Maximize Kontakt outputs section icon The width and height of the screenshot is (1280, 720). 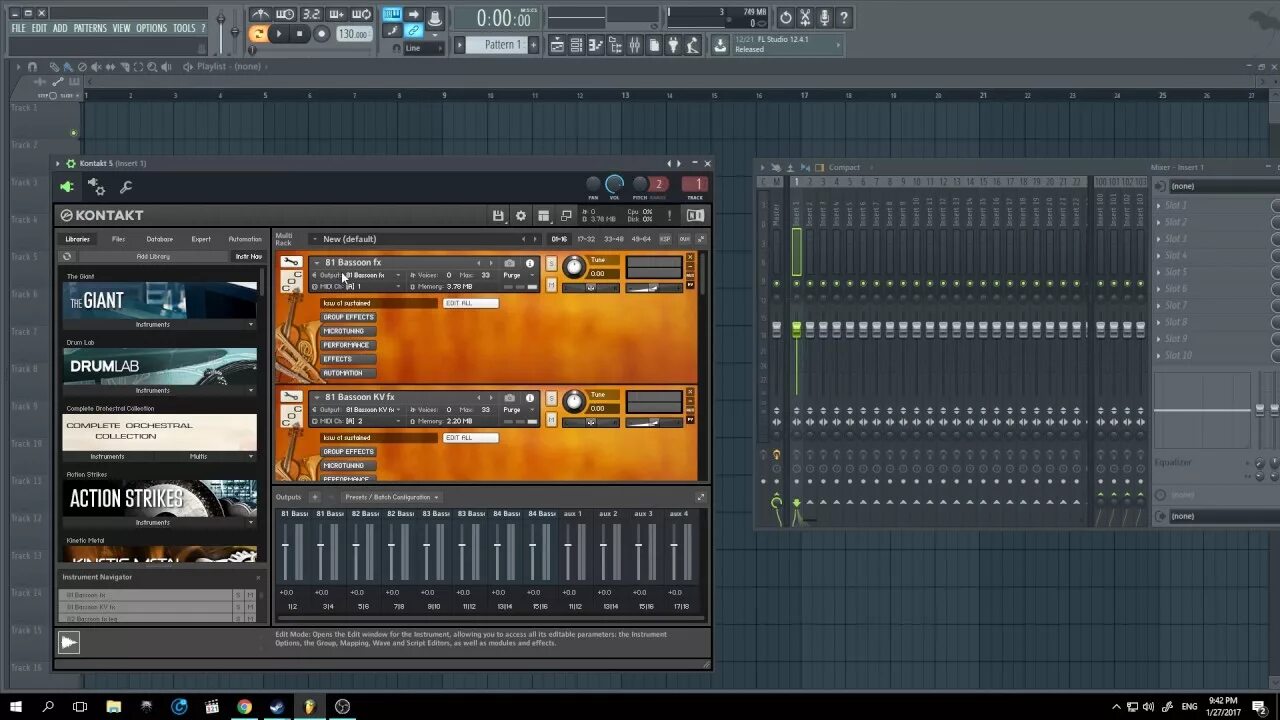[700, 497]
